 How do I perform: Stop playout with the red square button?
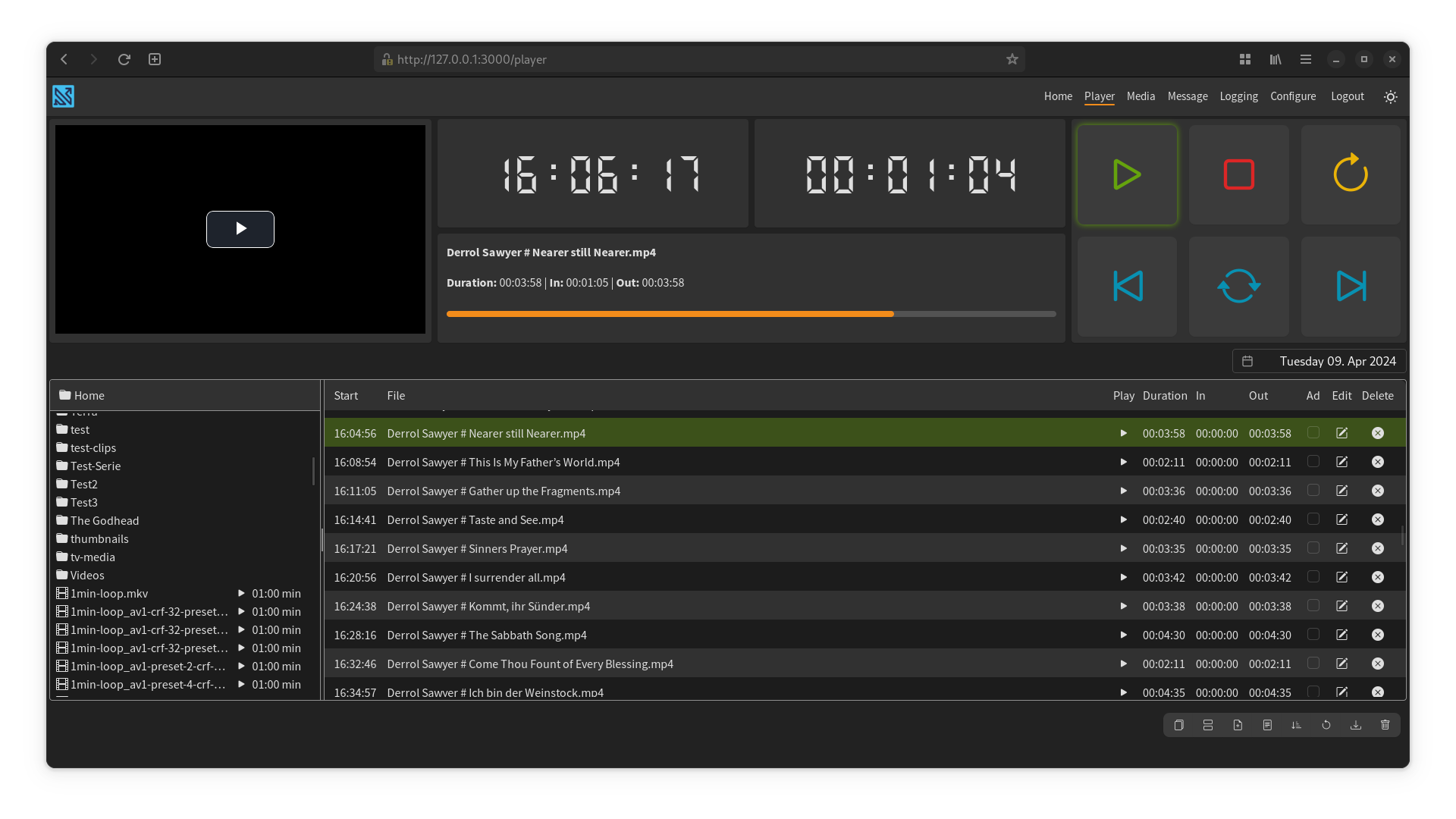click(1238, 174)
